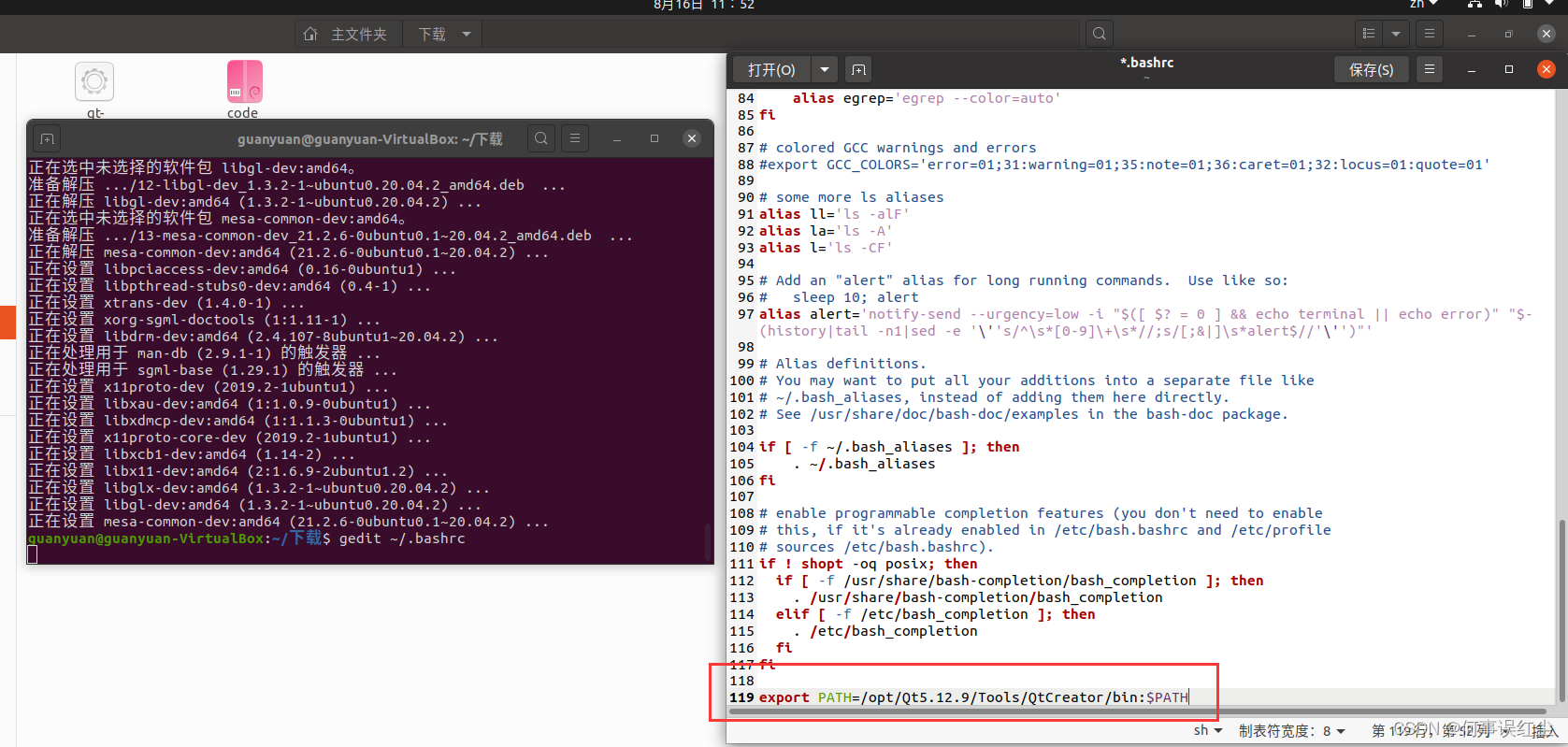Close the gedit .bashrc window
This screenshot has width=1568, height=747.
(x=1546, y=69)
